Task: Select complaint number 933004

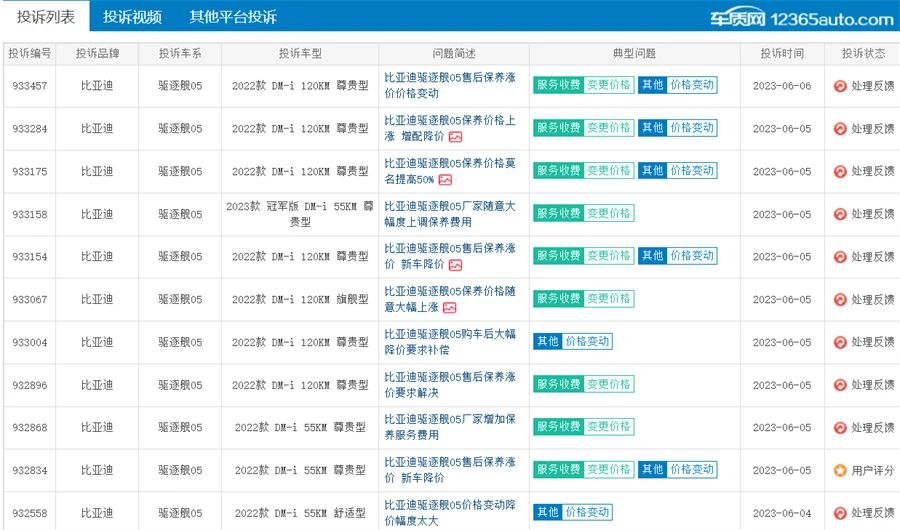Action: pyautogui.click(x=30, y=342)
